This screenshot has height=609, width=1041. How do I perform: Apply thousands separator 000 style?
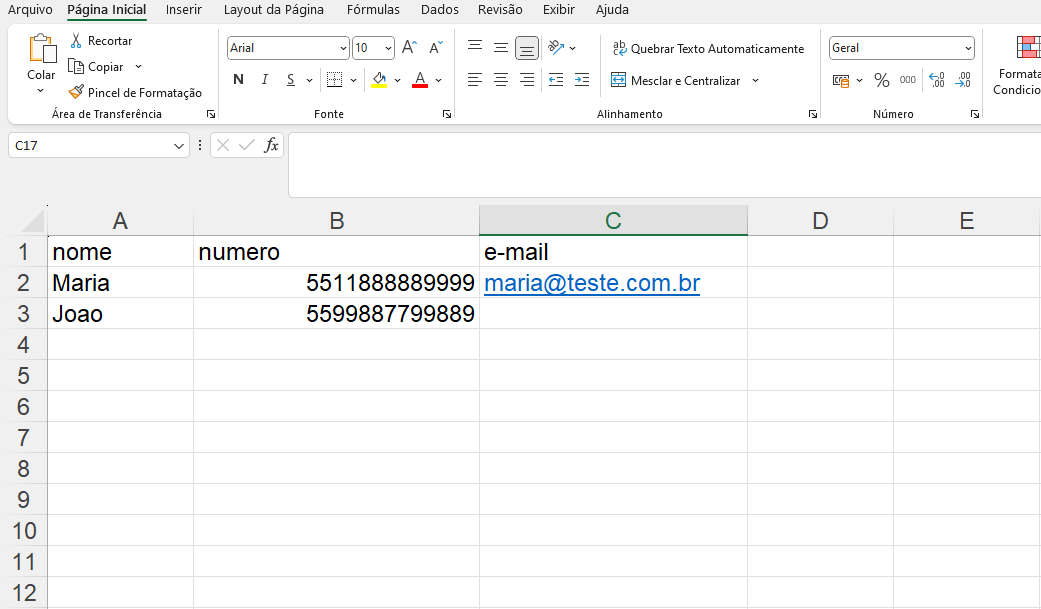pyautogui.click(x=908, y=80)
